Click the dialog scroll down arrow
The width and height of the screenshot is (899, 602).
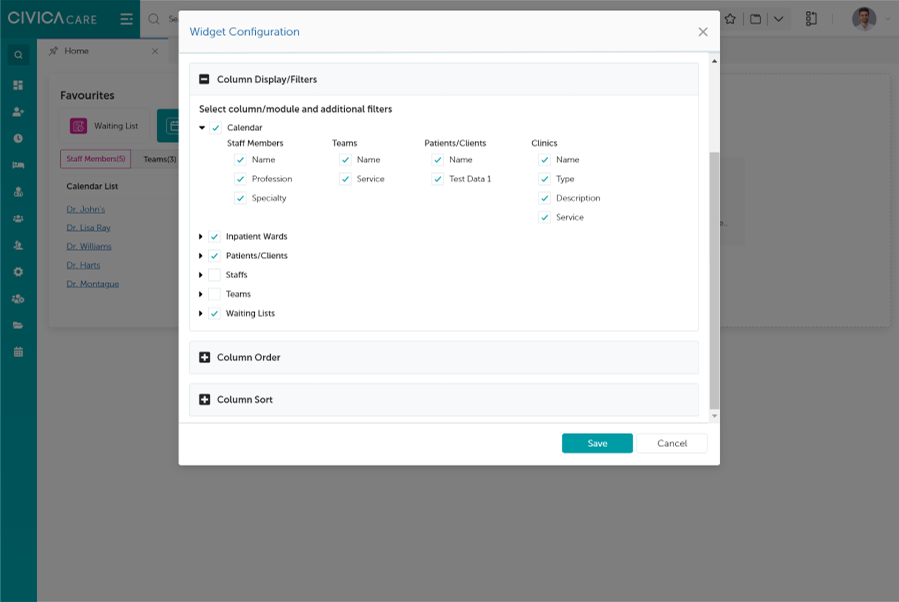(714, 416)
